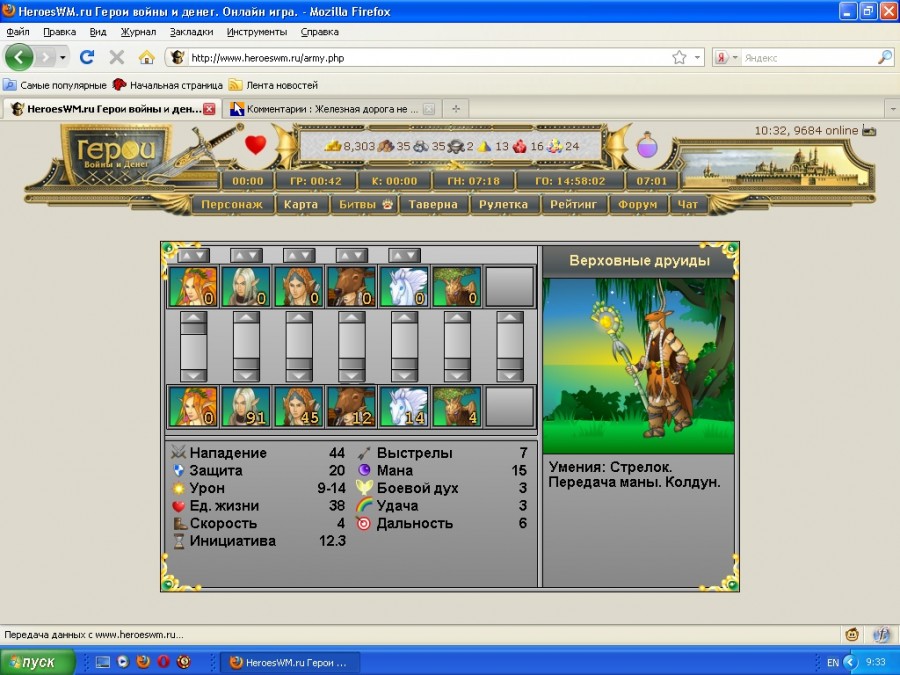Open the back/forward history dropdown arrow
900x675 pixels.
(63, 57)
